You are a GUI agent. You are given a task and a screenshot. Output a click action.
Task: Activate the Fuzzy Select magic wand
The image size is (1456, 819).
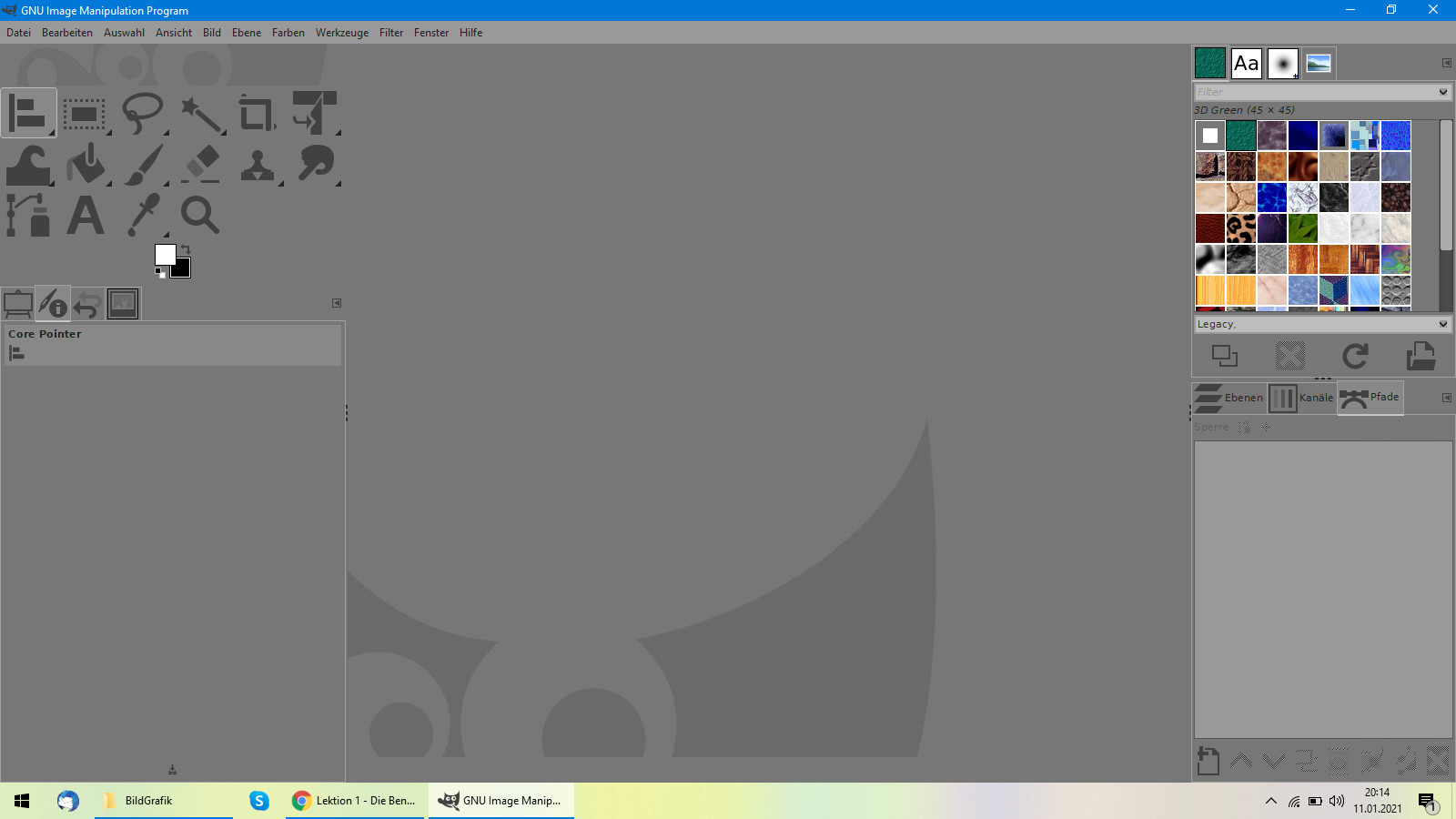click(x=200, y=114)
